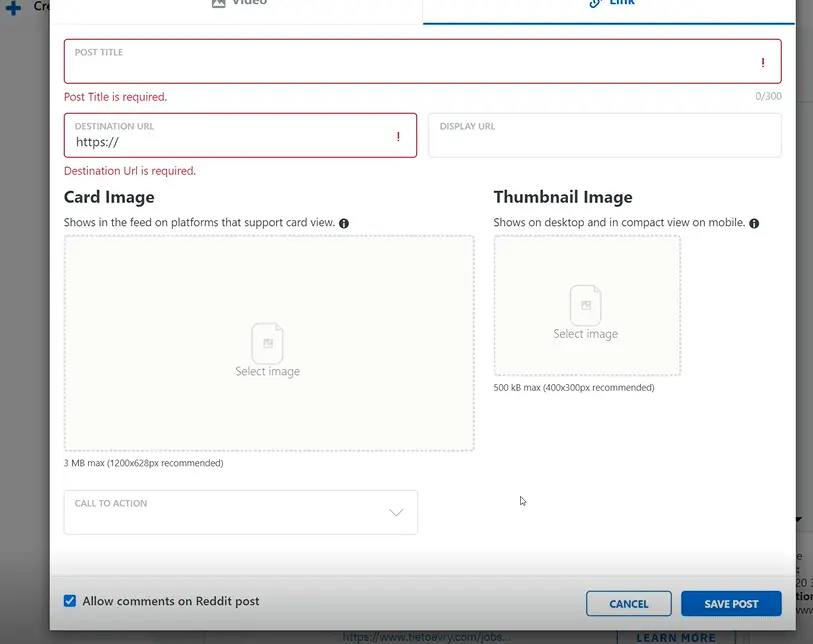Click the Card Image placeholder file icon
Screen dimensions: 813x644
tap(267, 343)
